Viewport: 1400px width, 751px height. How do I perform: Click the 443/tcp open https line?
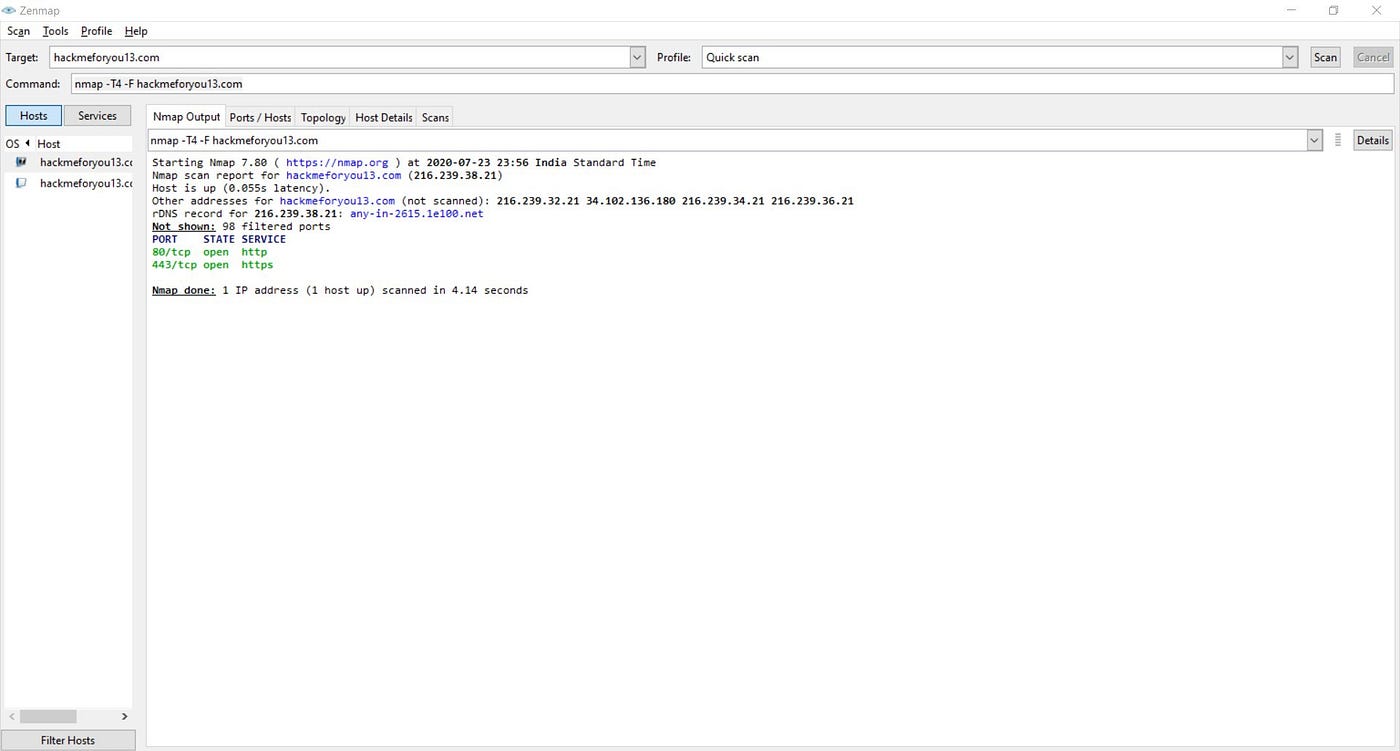click(212, 265)
